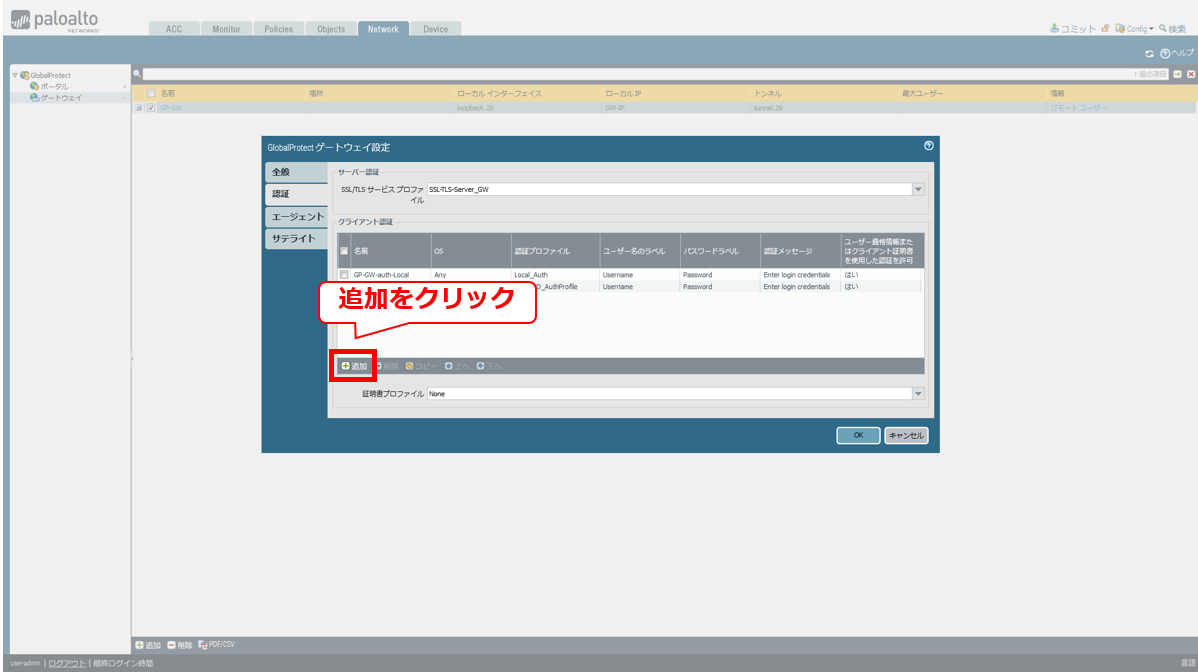Click the magnifier icon of the filter bar
Screen dimensions: 1198x672
137,74
